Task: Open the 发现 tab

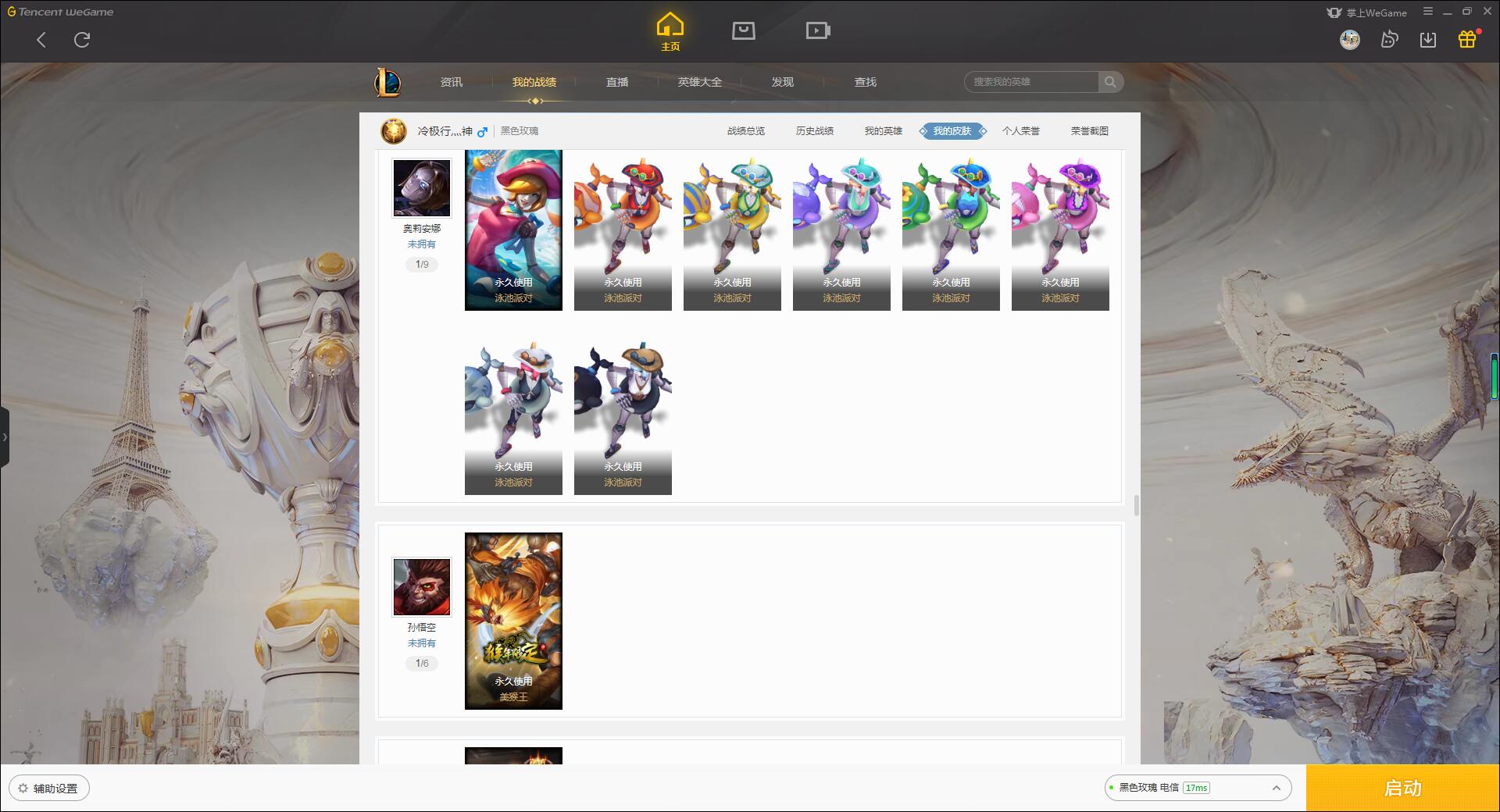Action: tap(783, 82)
